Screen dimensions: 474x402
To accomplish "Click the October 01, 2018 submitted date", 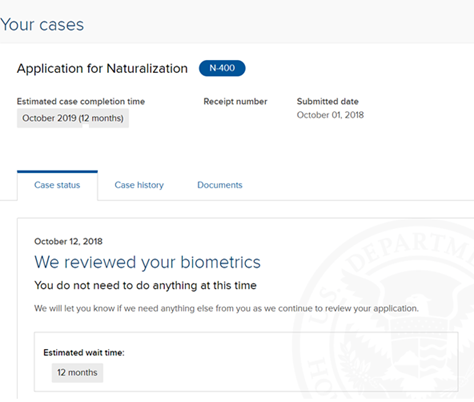I will click(330, 115).
